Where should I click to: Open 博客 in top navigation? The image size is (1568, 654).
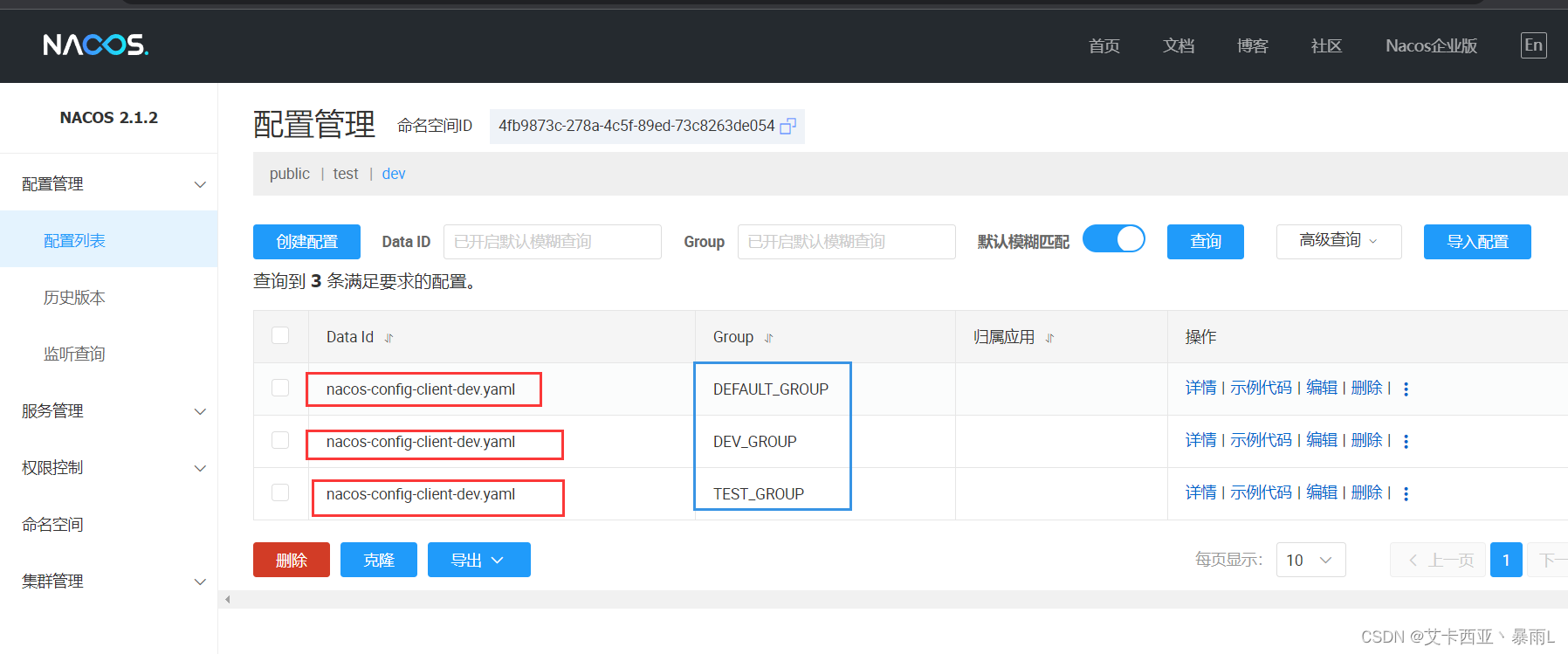1253,45
